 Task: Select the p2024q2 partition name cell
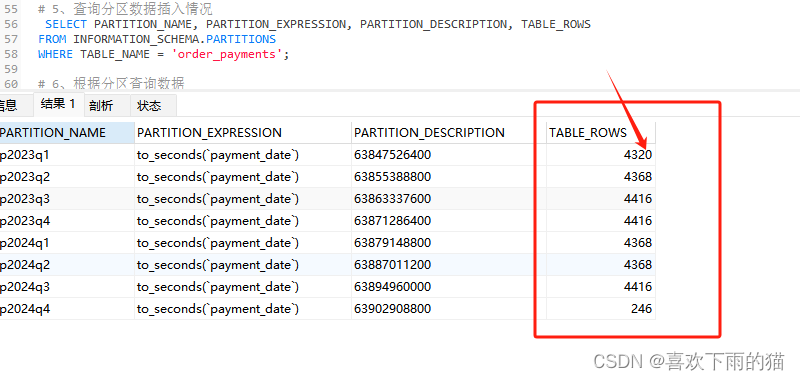(x=67, y=265)
